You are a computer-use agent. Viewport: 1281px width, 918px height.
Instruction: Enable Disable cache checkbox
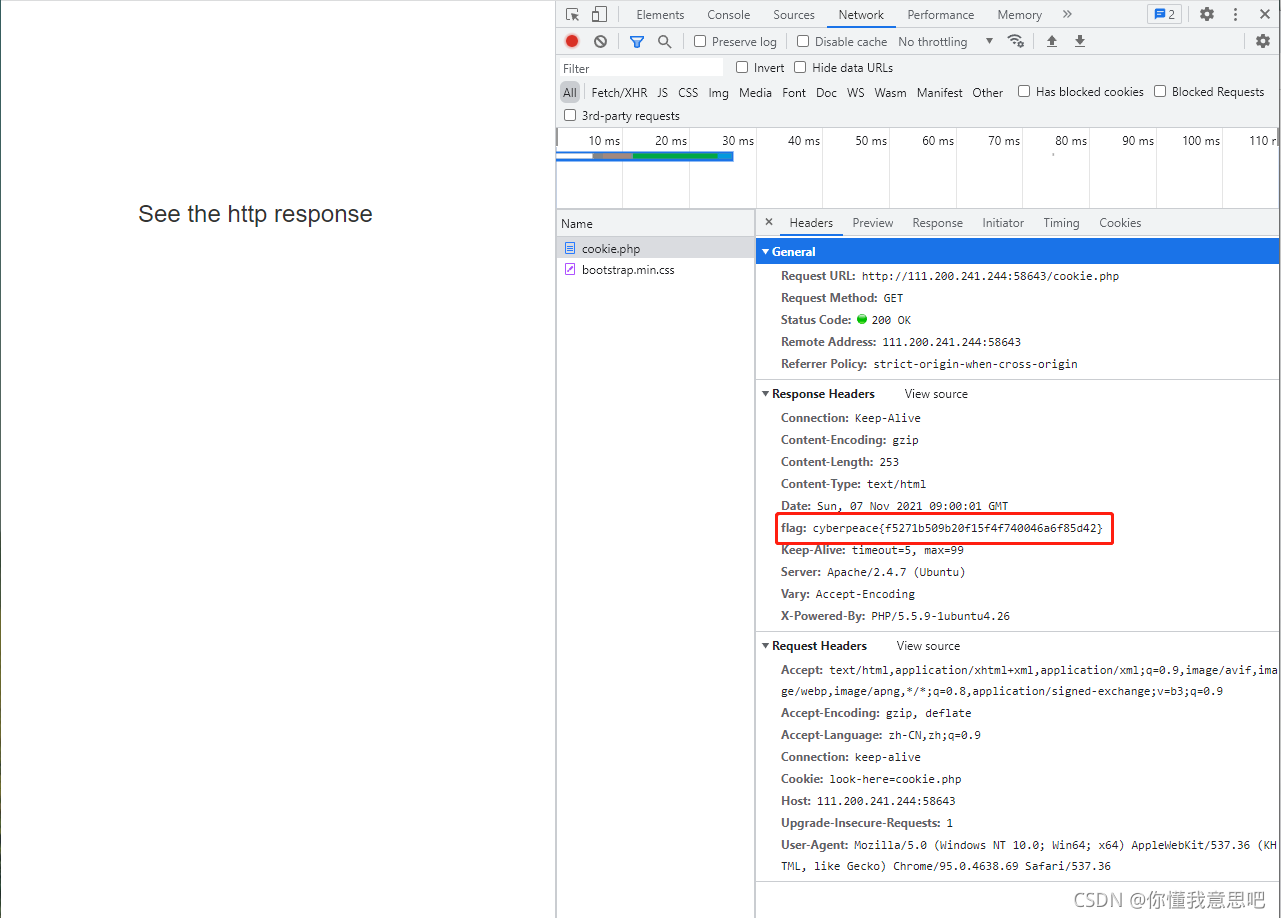[x=803, y=41]
